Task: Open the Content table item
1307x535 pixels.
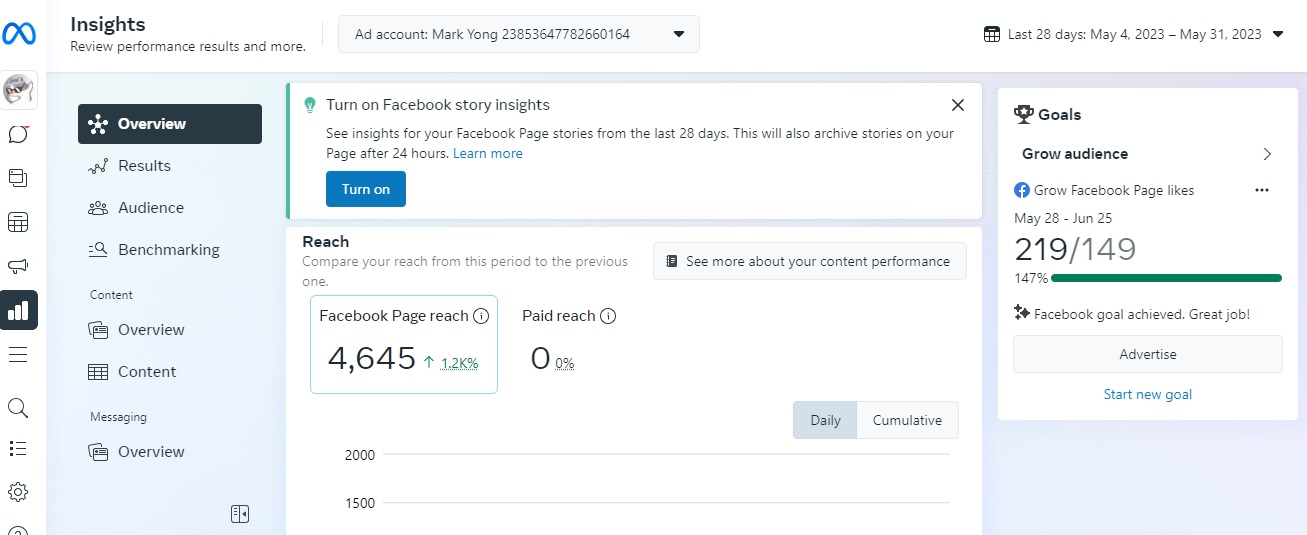Action: 170,372
